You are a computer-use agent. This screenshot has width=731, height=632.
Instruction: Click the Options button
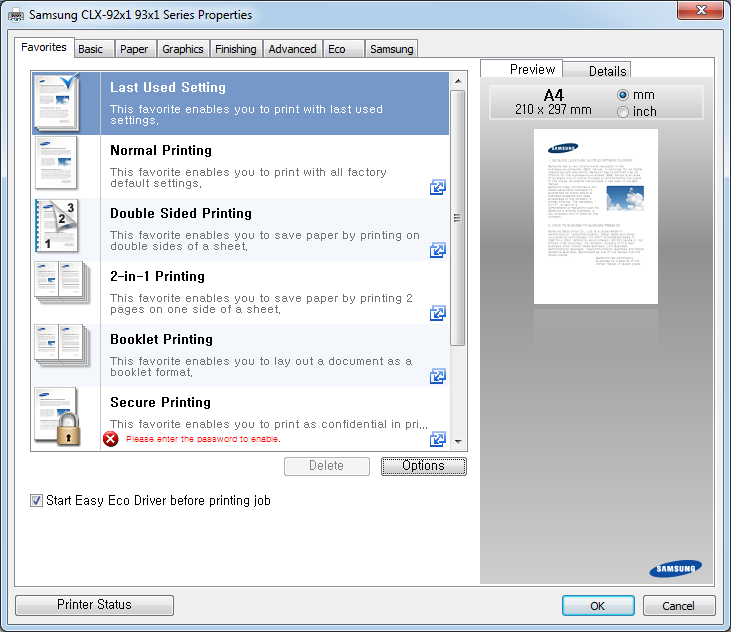(x=423, y=466)
